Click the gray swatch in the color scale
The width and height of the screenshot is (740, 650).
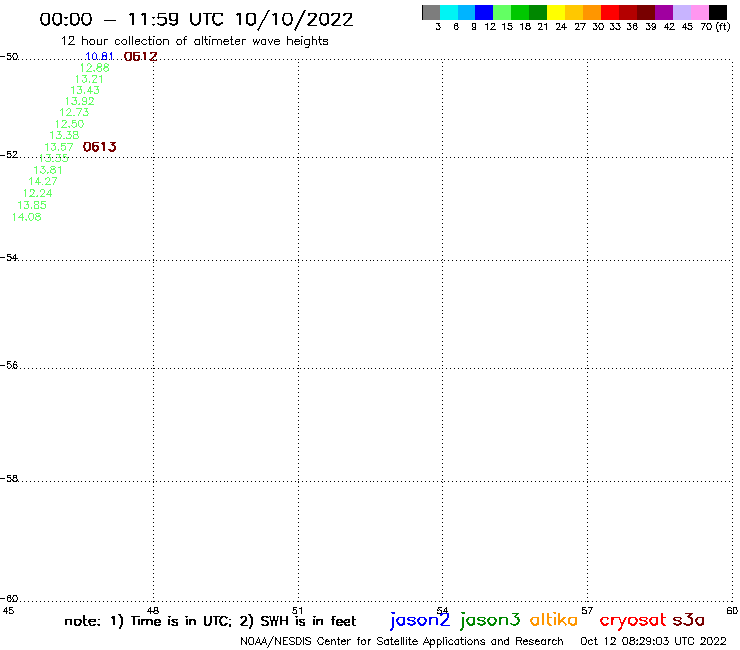pyautogui.click(x=431, y=12)
